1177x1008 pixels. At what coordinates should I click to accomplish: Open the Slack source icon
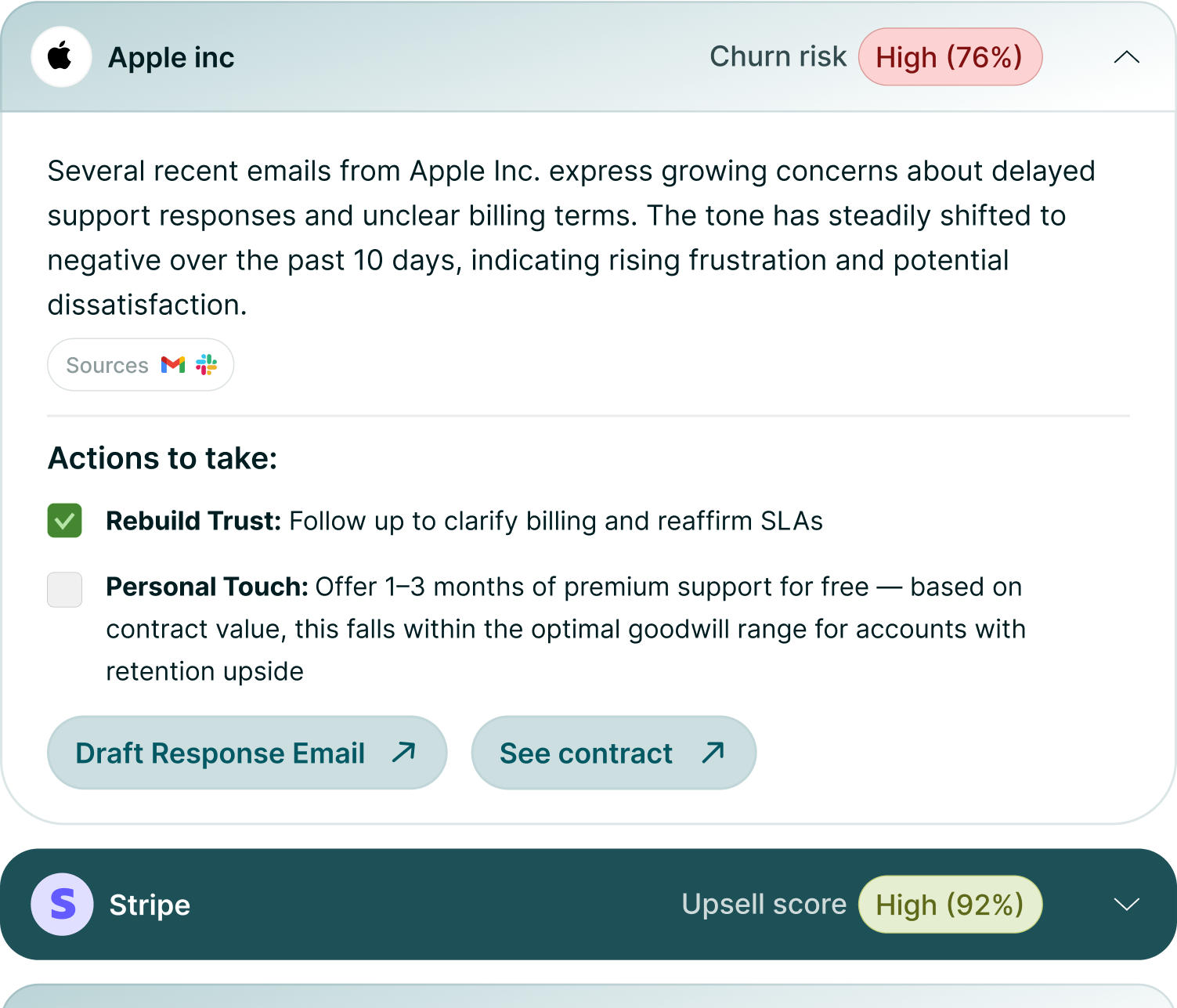click(x=206, y=365)
